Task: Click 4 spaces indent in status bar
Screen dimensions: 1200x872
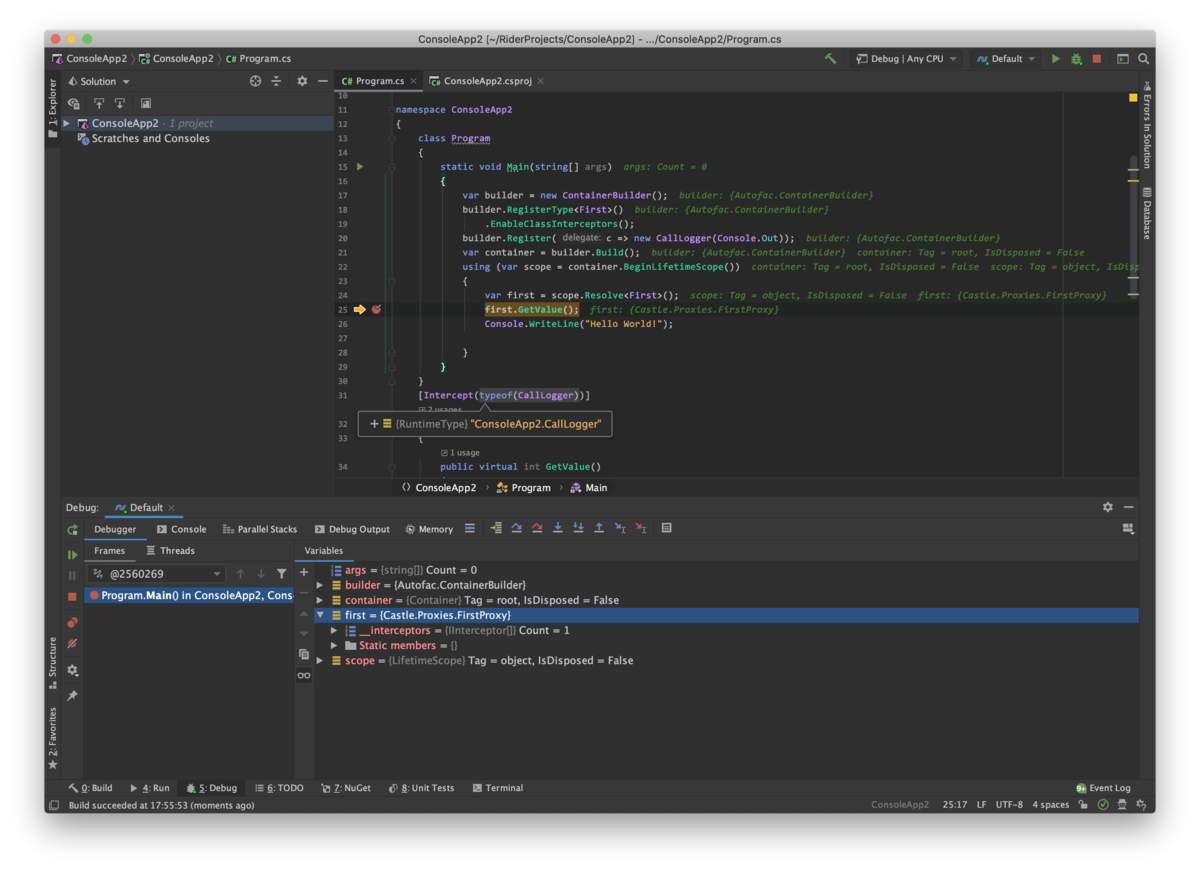Action: pyautogui.click(x=1050, y=804)
